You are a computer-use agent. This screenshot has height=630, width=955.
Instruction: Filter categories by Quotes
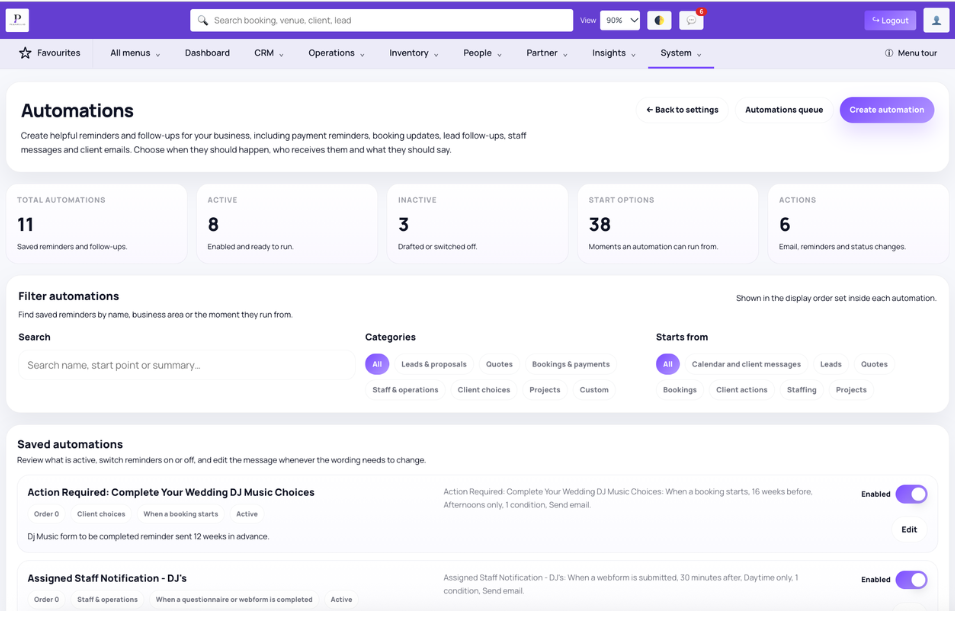pos(499,364)
